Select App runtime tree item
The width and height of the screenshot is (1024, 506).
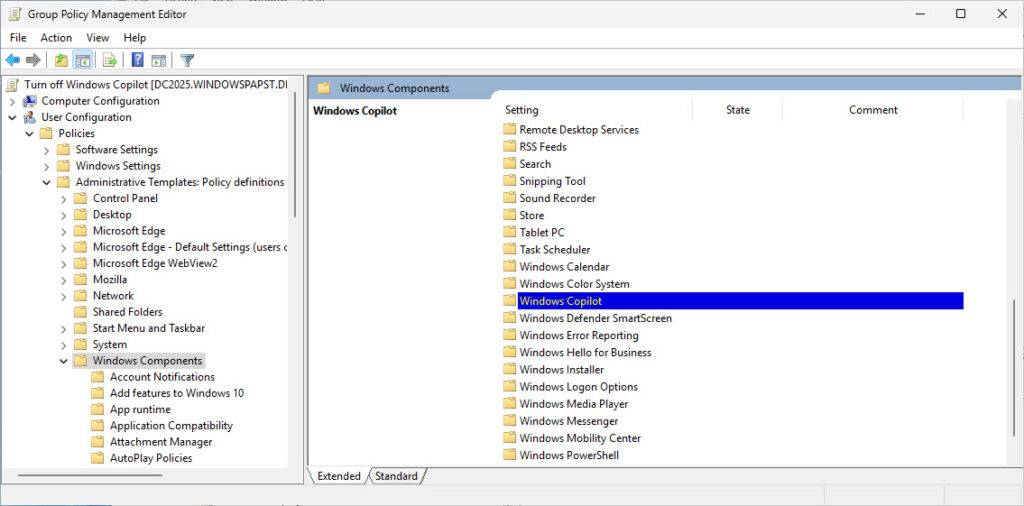click(x=140, y=409)
